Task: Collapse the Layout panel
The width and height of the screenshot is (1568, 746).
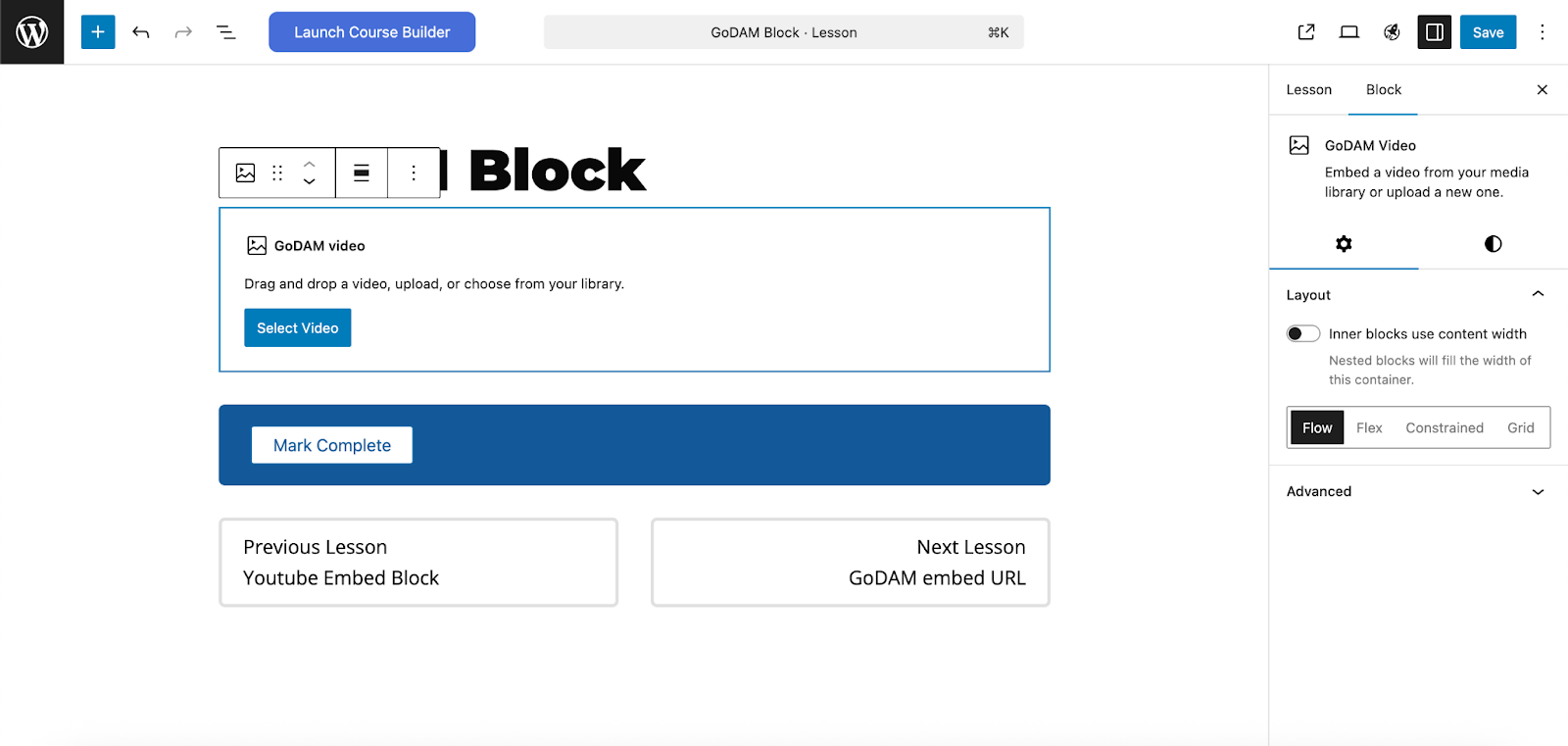Action: coord(1538,294)
